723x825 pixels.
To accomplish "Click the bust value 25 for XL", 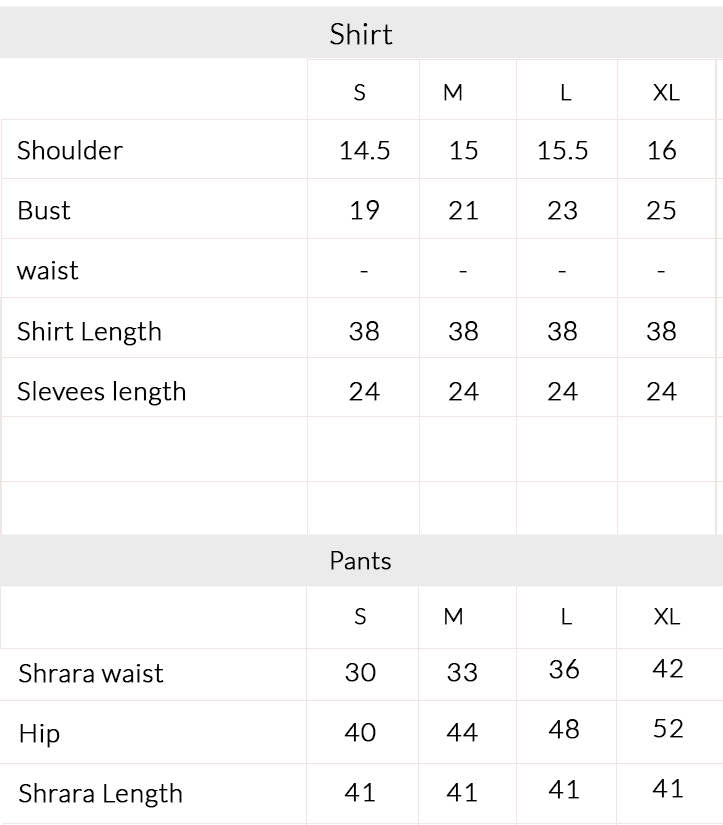I will point(661,210).
